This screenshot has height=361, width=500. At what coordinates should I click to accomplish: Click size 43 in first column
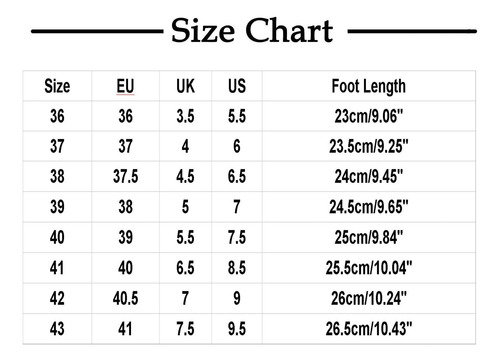(x=57, y=329)
